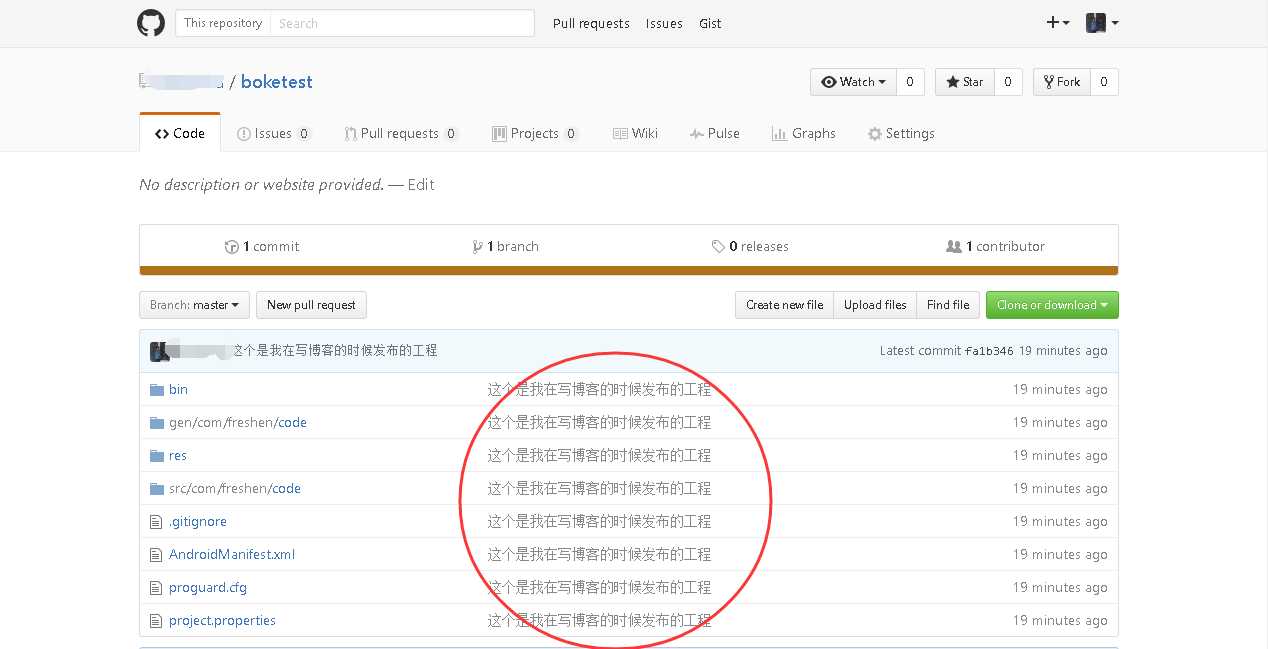Click the forks count beside Fork

(1104, 82)
